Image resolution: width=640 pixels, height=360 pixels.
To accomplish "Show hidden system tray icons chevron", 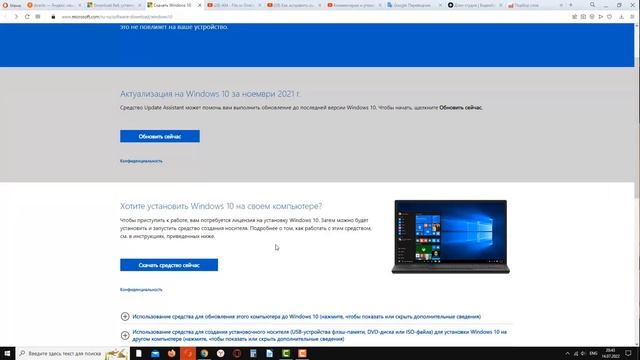I will tap(567, 353).
